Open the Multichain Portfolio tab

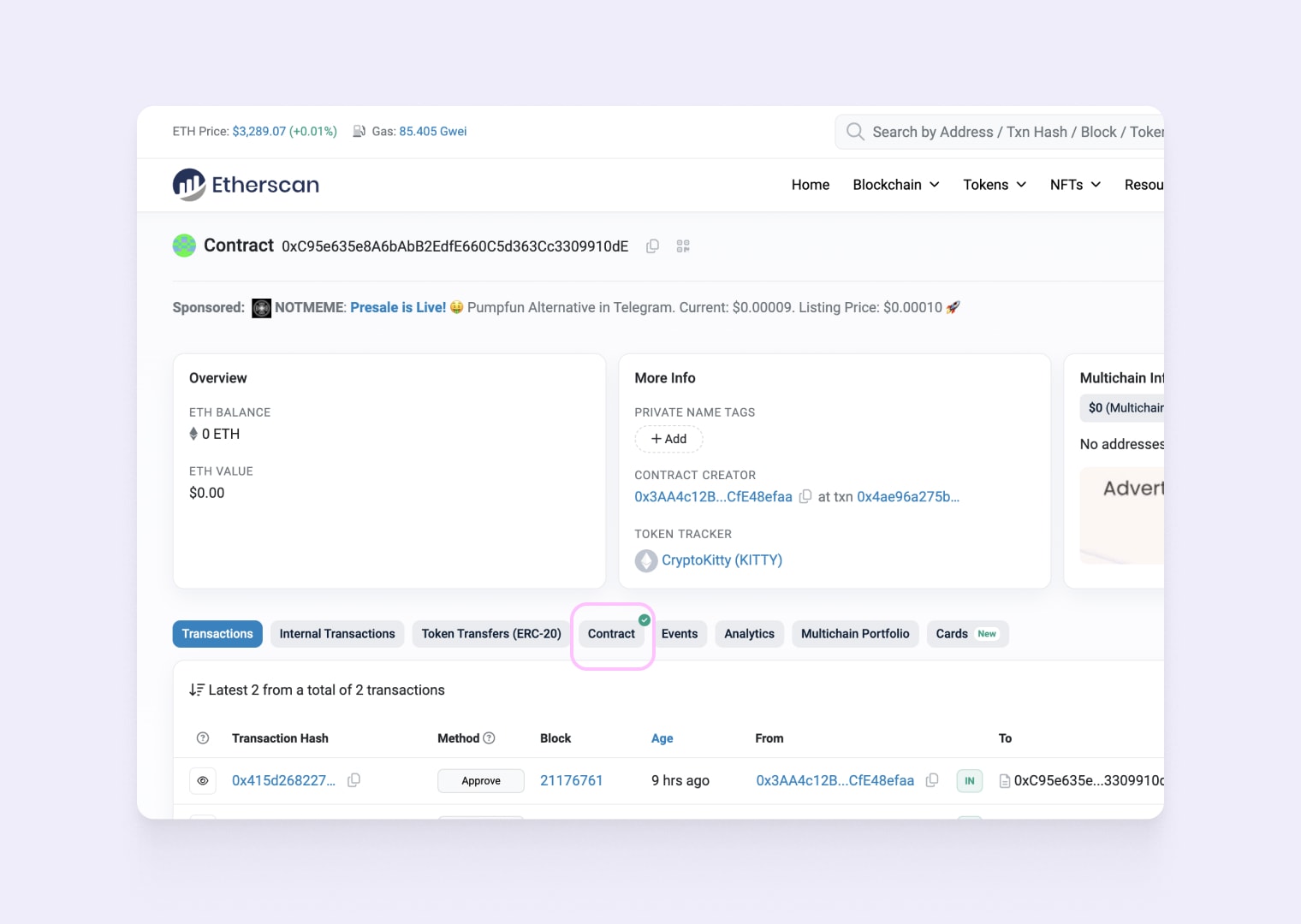[855, 634]
